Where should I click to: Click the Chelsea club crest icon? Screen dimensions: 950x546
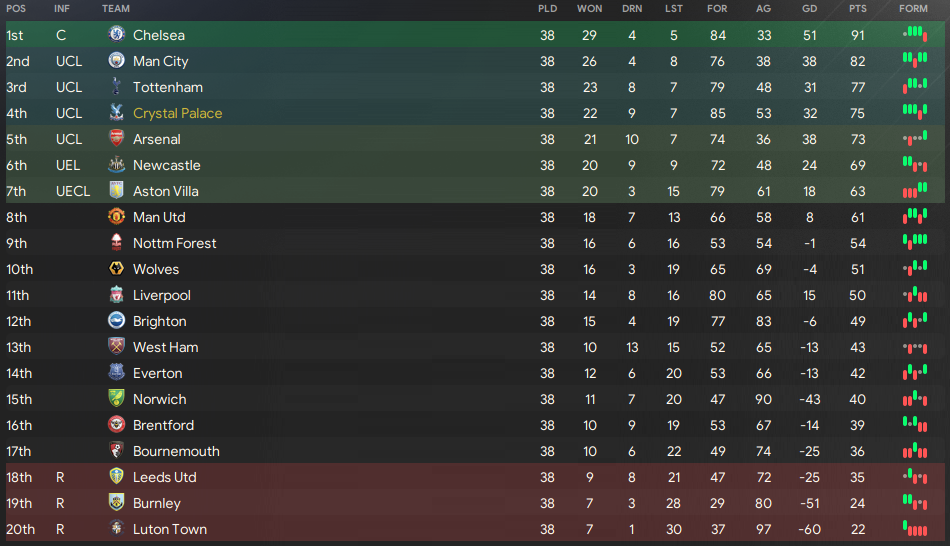click(116, 35)
